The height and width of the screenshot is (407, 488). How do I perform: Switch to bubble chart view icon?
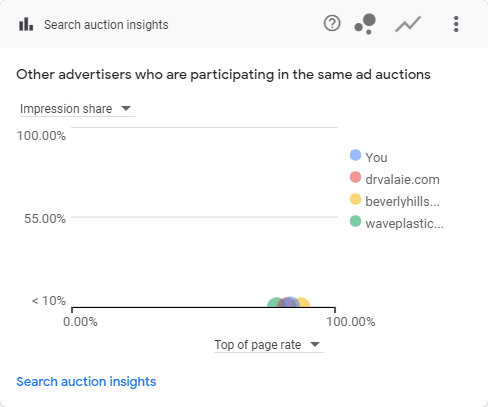point(365,24)
